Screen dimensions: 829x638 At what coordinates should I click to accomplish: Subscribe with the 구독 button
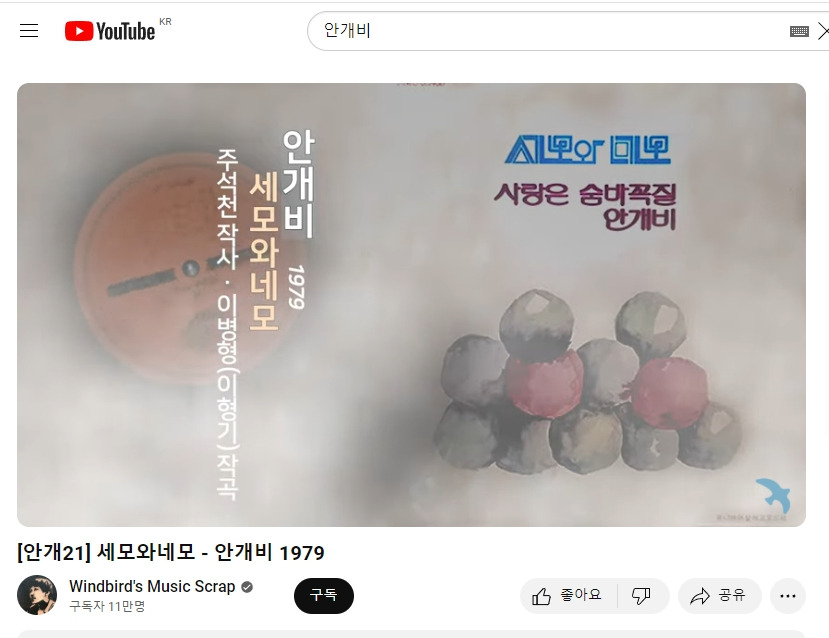pos(324,596)
